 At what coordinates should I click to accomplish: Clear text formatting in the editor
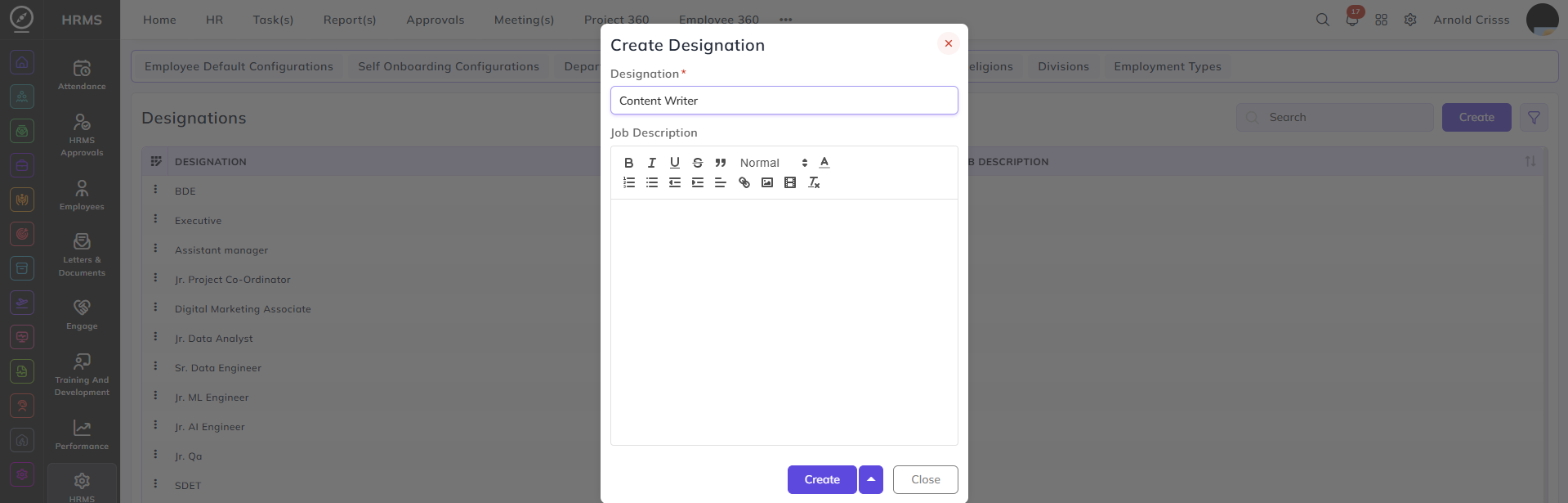tap(814, 182)
